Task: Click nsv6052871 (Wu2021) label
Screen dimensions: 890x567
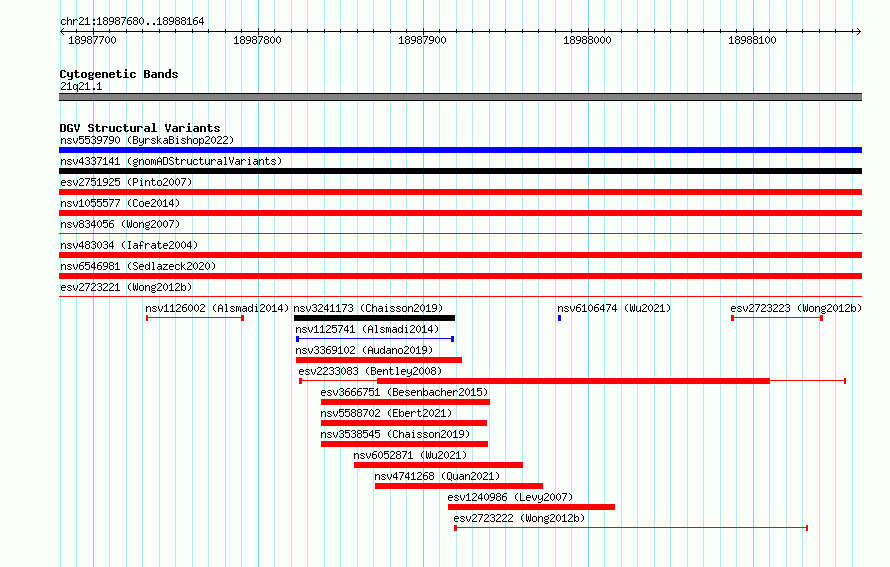Action: [410, 455]
